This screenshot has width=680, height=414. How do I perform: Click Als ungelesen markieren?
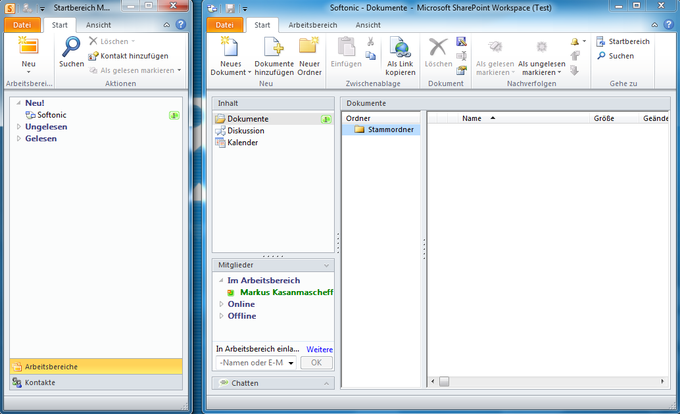click(x=542, y=56)
